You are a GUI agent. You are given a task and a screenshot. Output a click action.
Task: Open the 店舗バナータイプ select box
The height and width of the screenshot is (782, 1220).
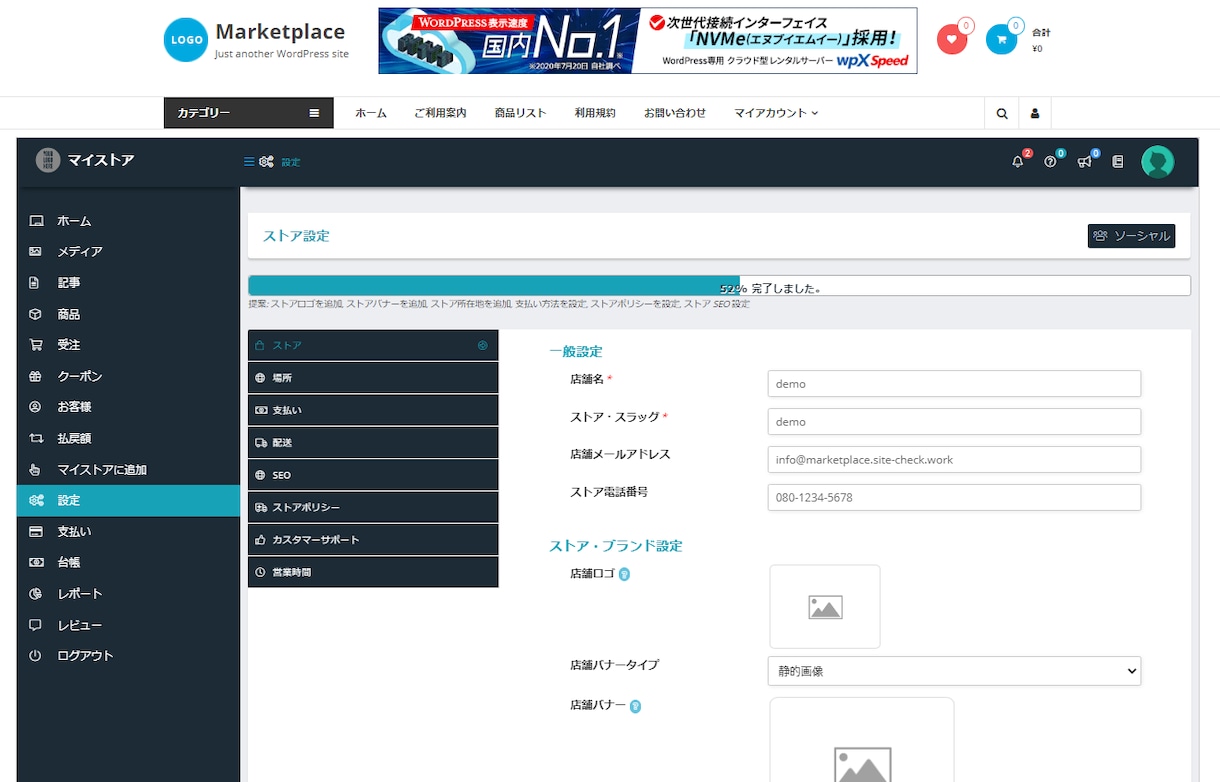click(x=954, y=671)
